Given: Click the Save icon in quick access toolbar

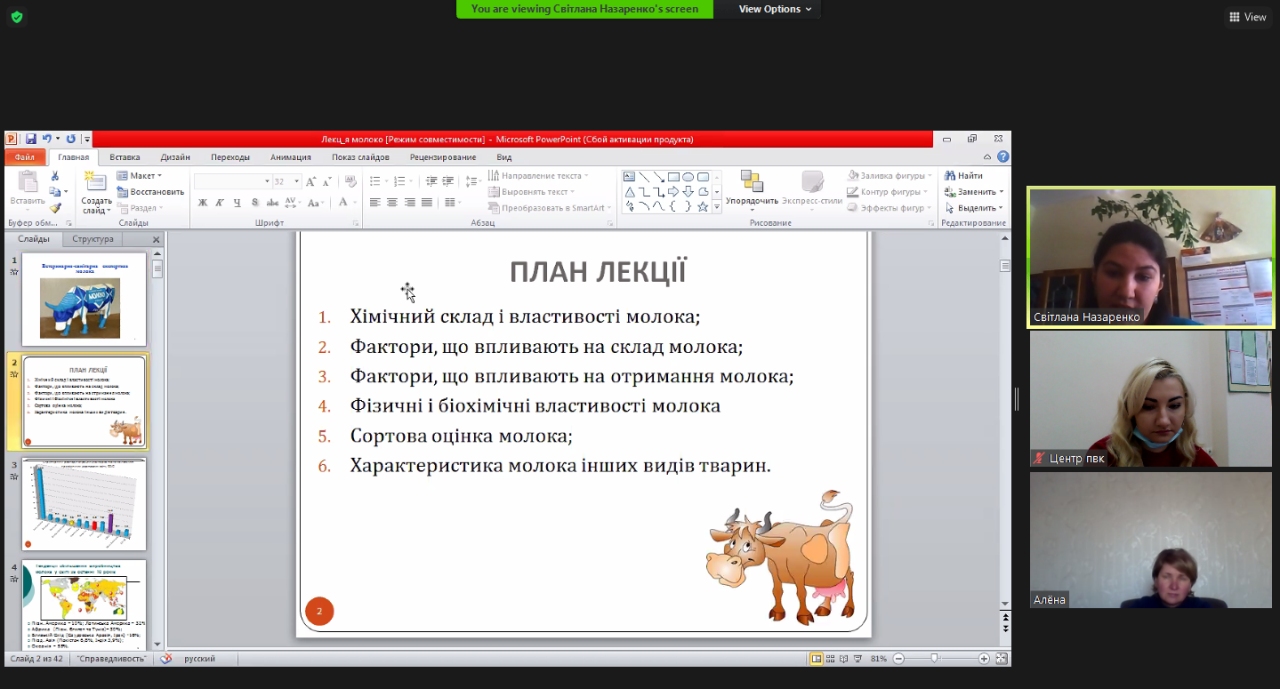Looking at the screenshot, I should coord(31,139).
